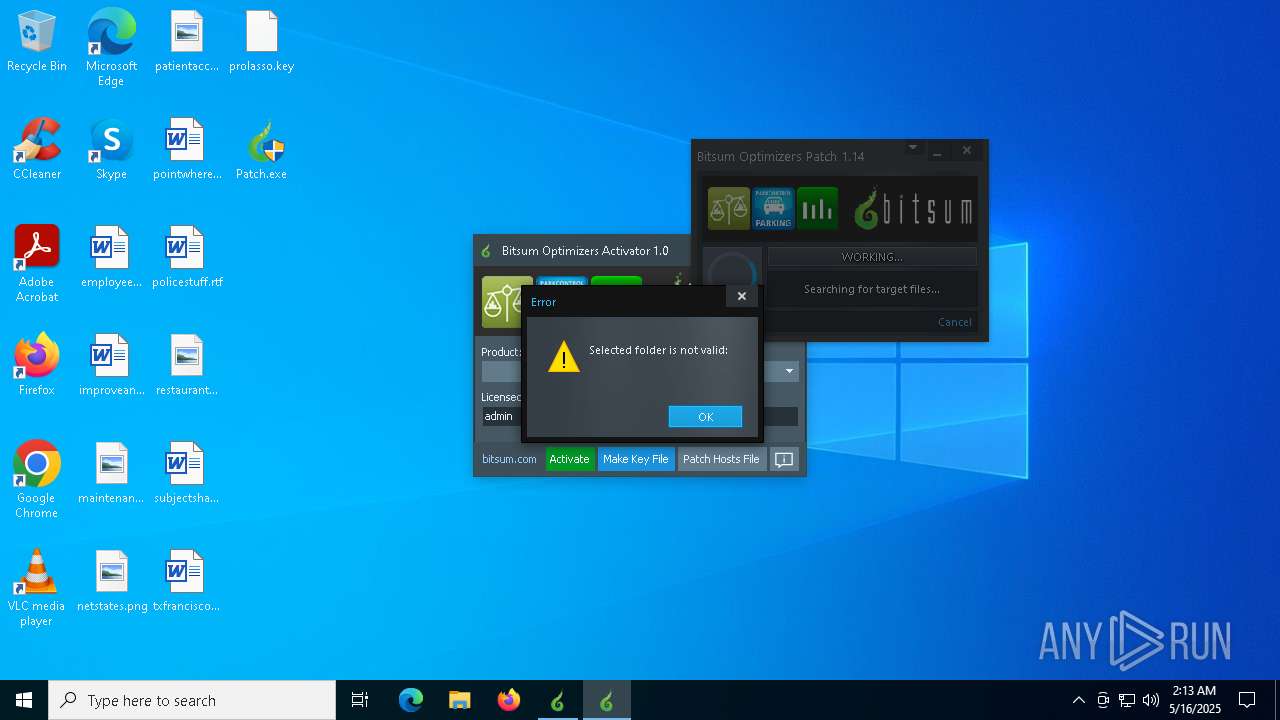
Task: Open Adobe Acrobat desktop shortcut
Action: (x=37, y=263)
